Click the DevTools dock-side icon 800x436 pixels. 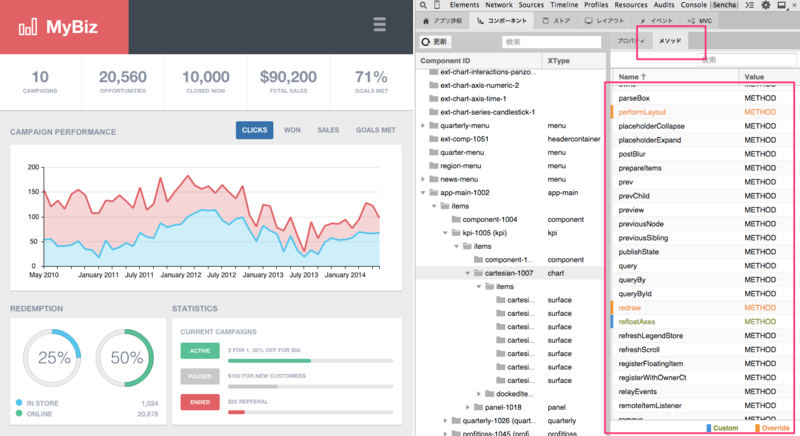click(782, 5)
